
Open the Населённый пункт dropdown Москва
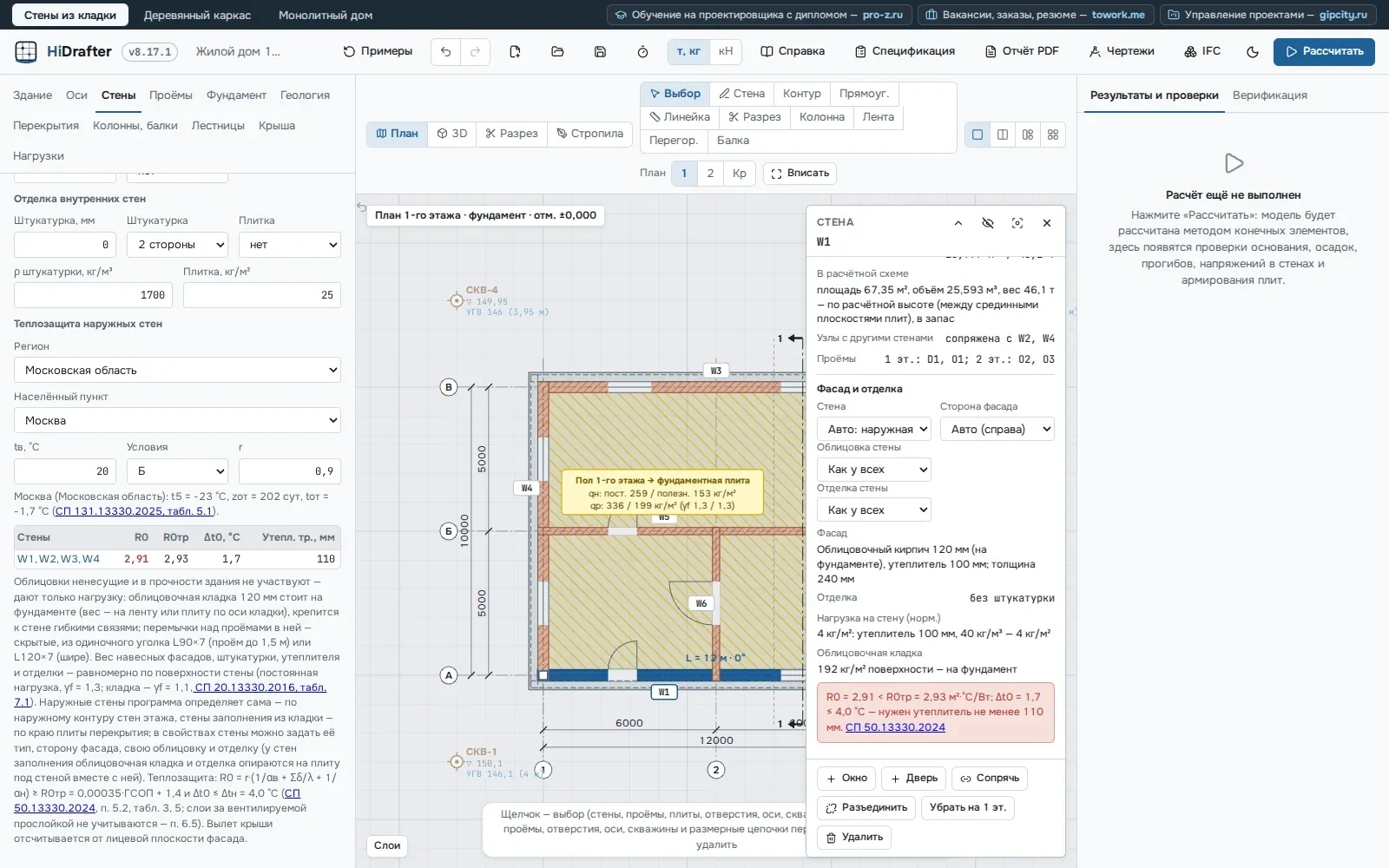[177, 420]
